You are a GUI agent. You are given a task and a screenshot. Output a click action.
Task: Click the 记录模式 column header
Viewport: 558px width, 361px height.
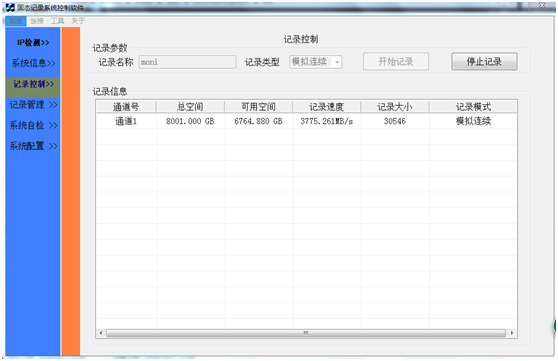pos(473,107)
